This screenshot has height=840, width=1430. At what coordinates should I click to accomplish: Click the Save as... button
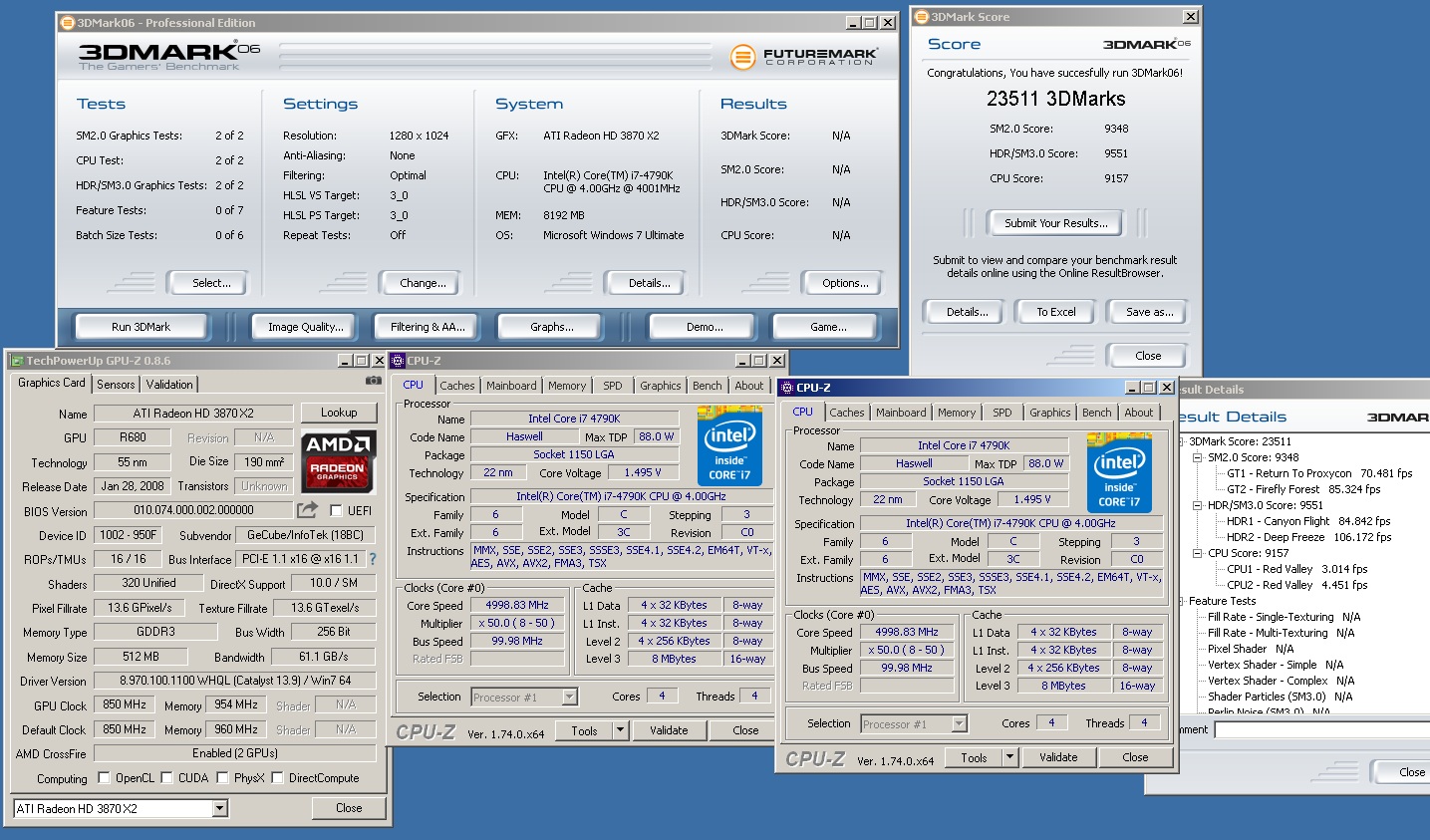[x=1149, y=312]
